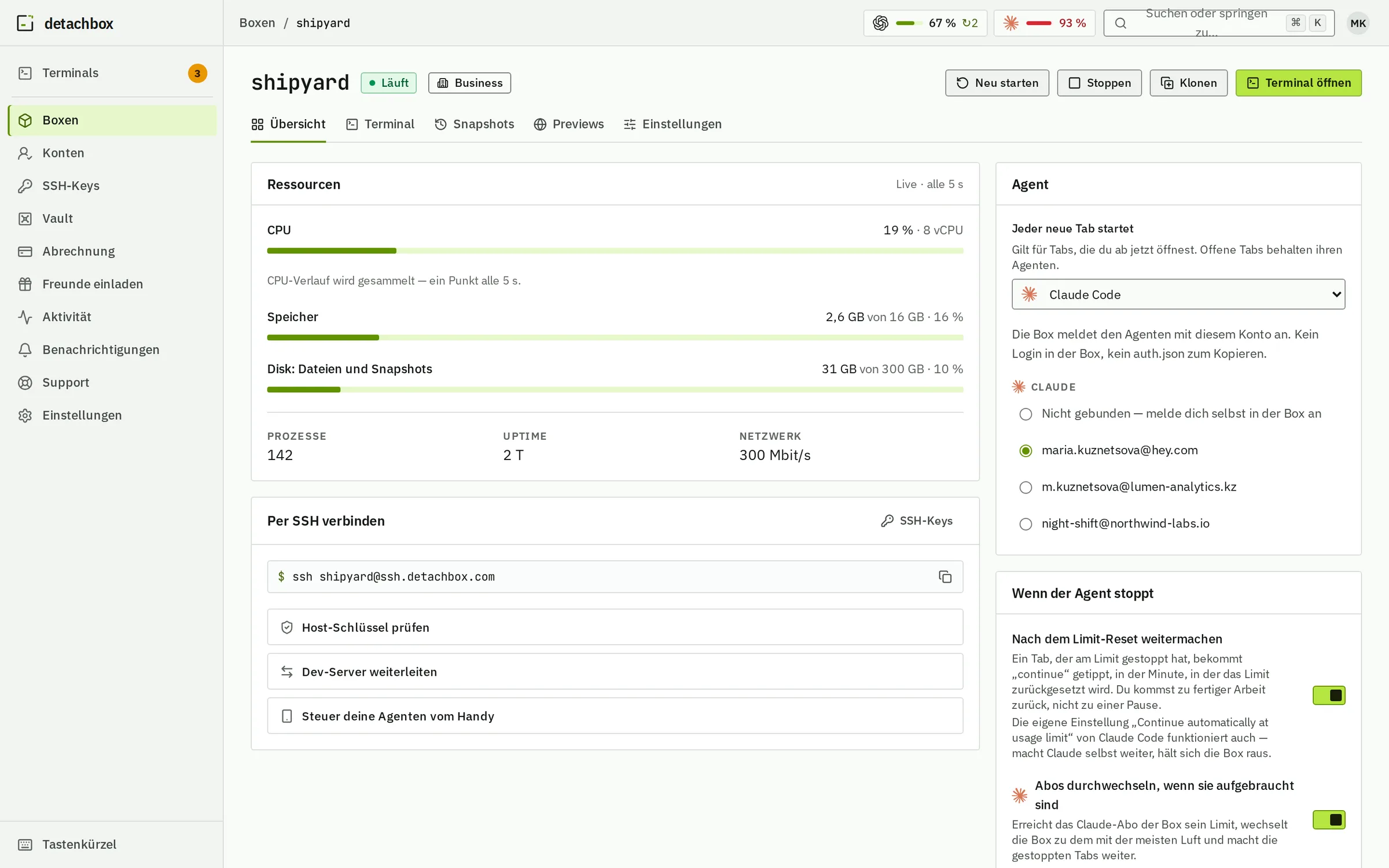Click the Terminals badge showing 3
This screenshot has height=868, width=1389.
(197, 73)
